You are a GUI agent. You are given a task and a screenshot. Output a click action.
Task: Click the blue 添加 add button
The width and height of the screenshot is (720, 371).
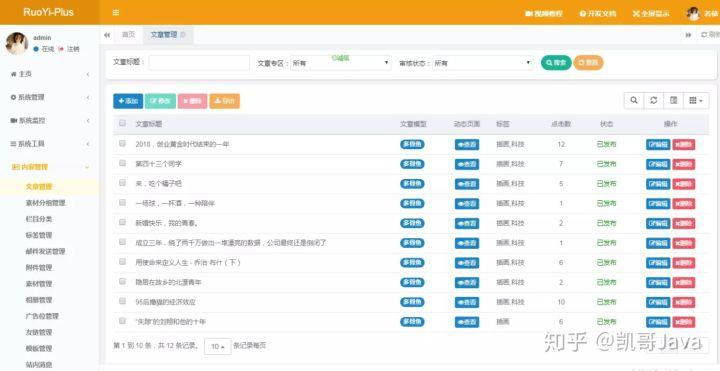[x=128, y=101]
